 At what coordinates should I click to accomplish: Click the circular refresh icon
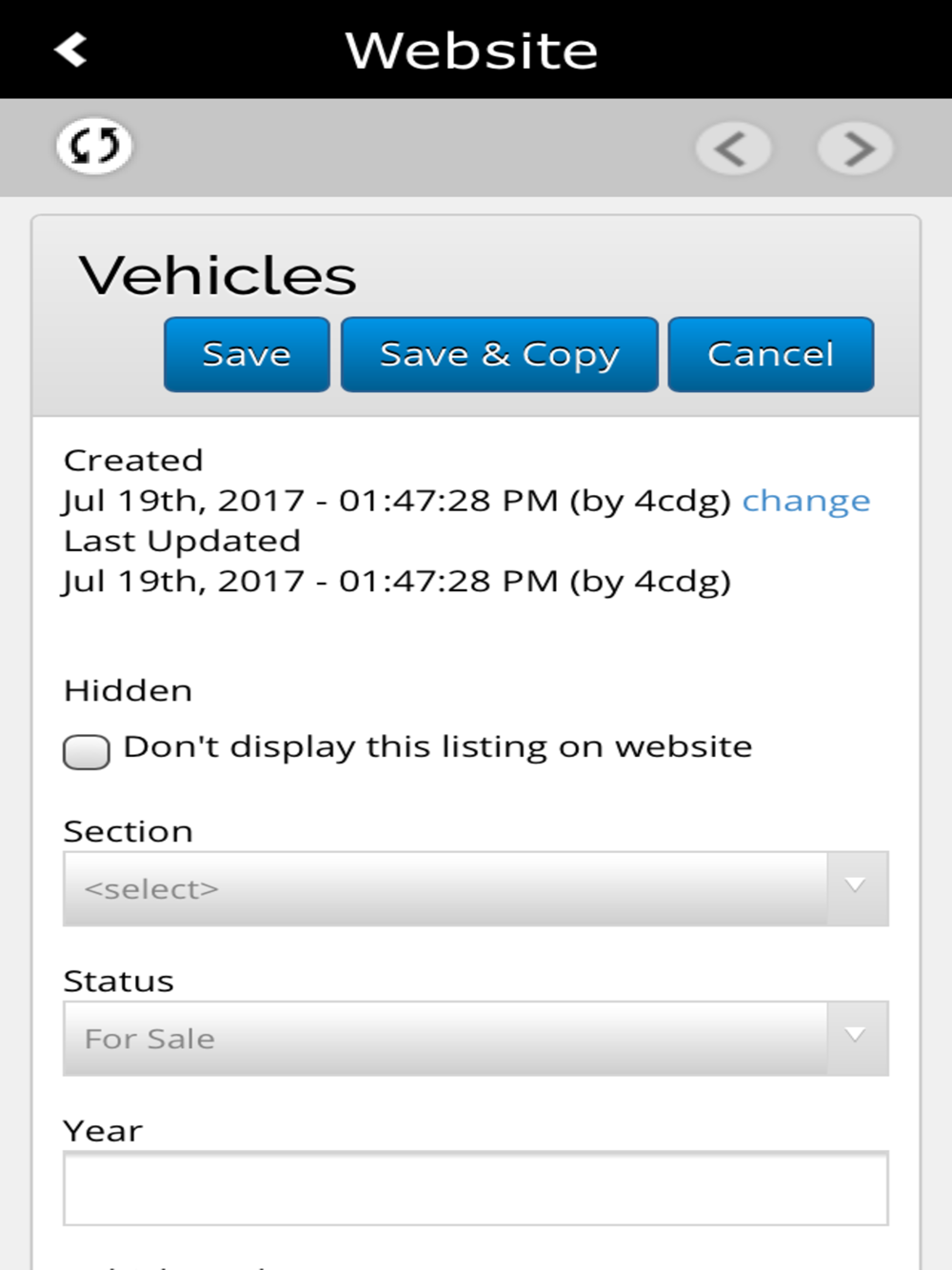point(94,147)
